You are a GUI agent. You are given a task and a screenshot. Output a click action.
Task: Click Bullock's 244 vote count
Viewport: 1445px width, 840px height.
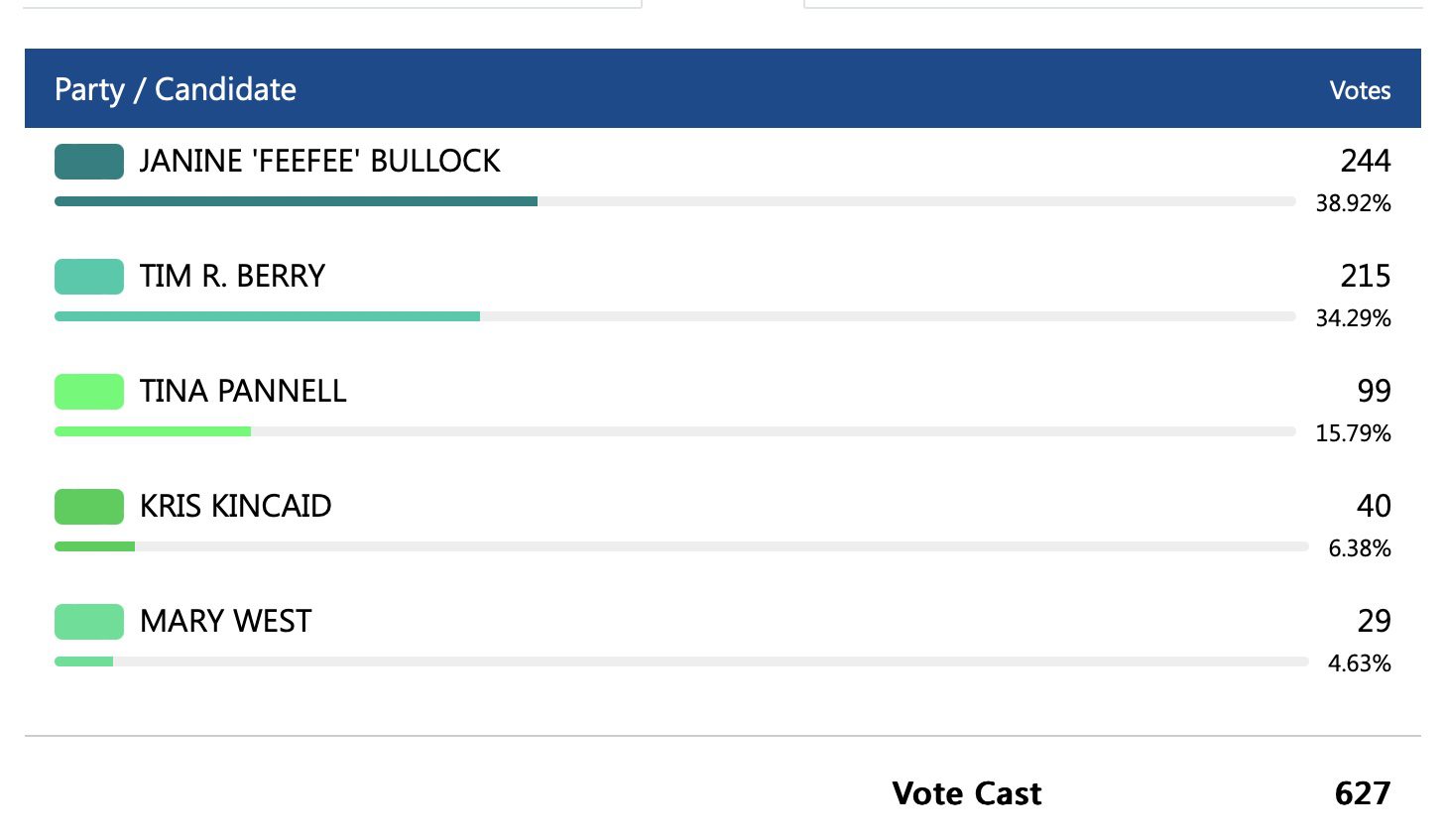(1365, 161)
